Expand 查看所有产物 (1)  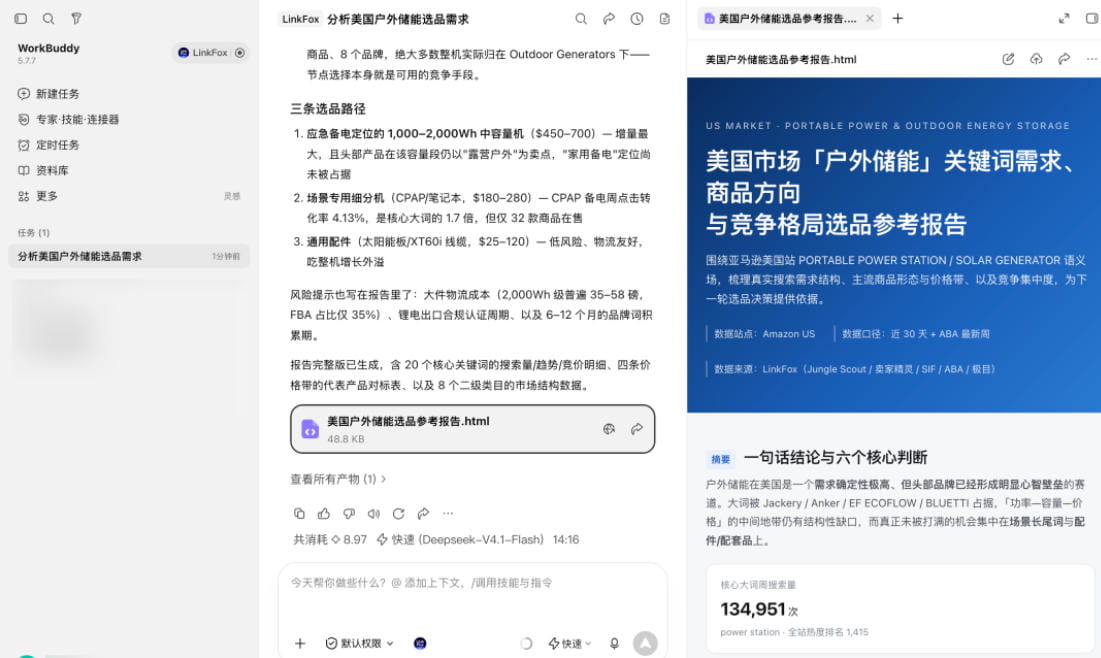pos(338,479)
